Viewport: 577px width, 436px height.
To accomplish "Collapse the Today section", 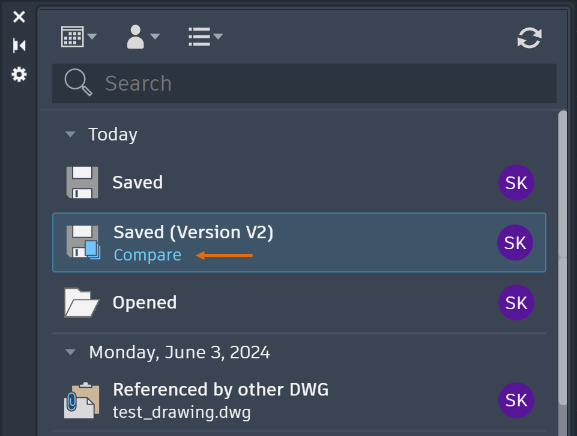I will (x=70, y=134).
